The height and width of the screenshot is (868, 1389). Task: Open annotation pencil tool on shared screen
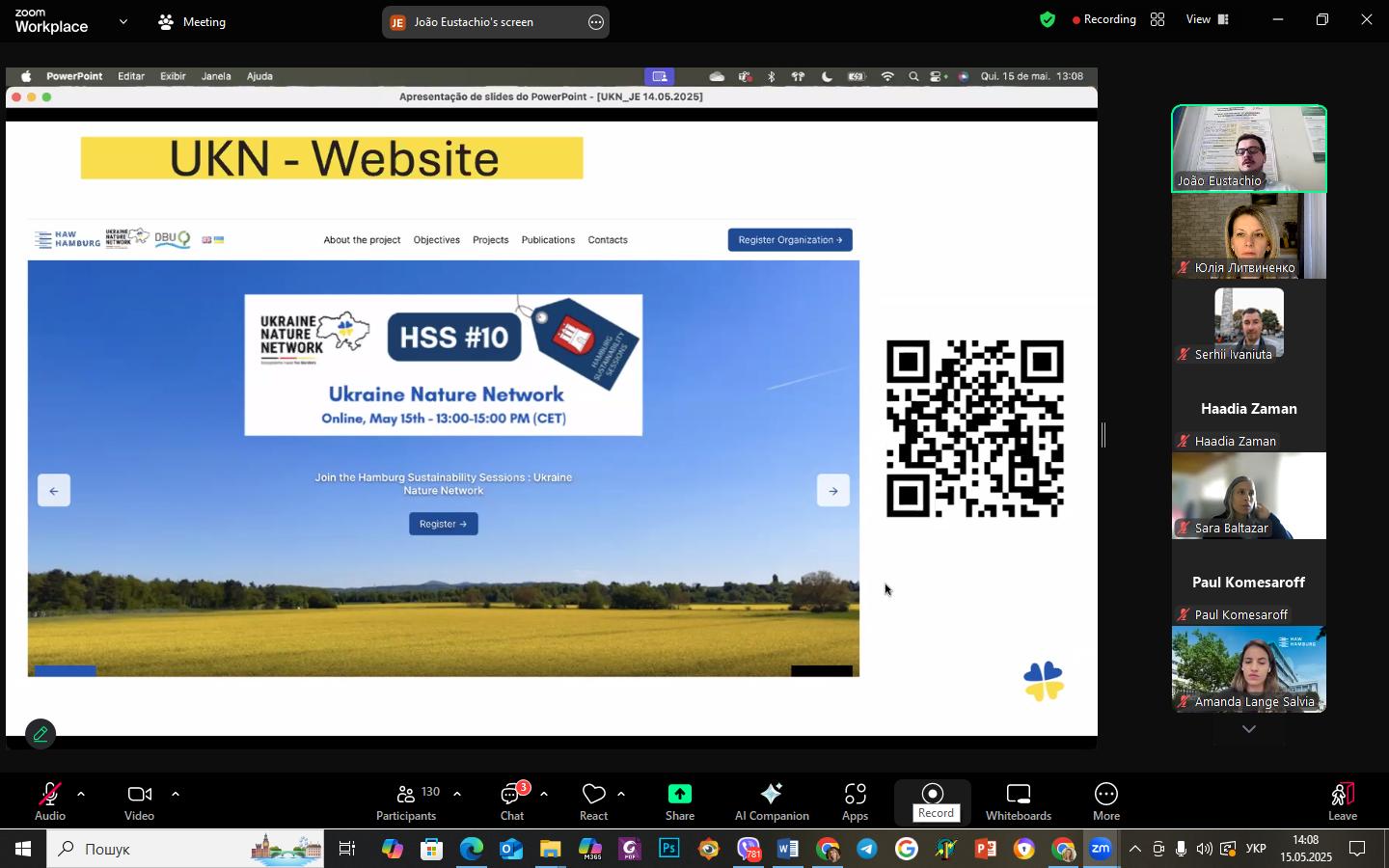point(41,735)
